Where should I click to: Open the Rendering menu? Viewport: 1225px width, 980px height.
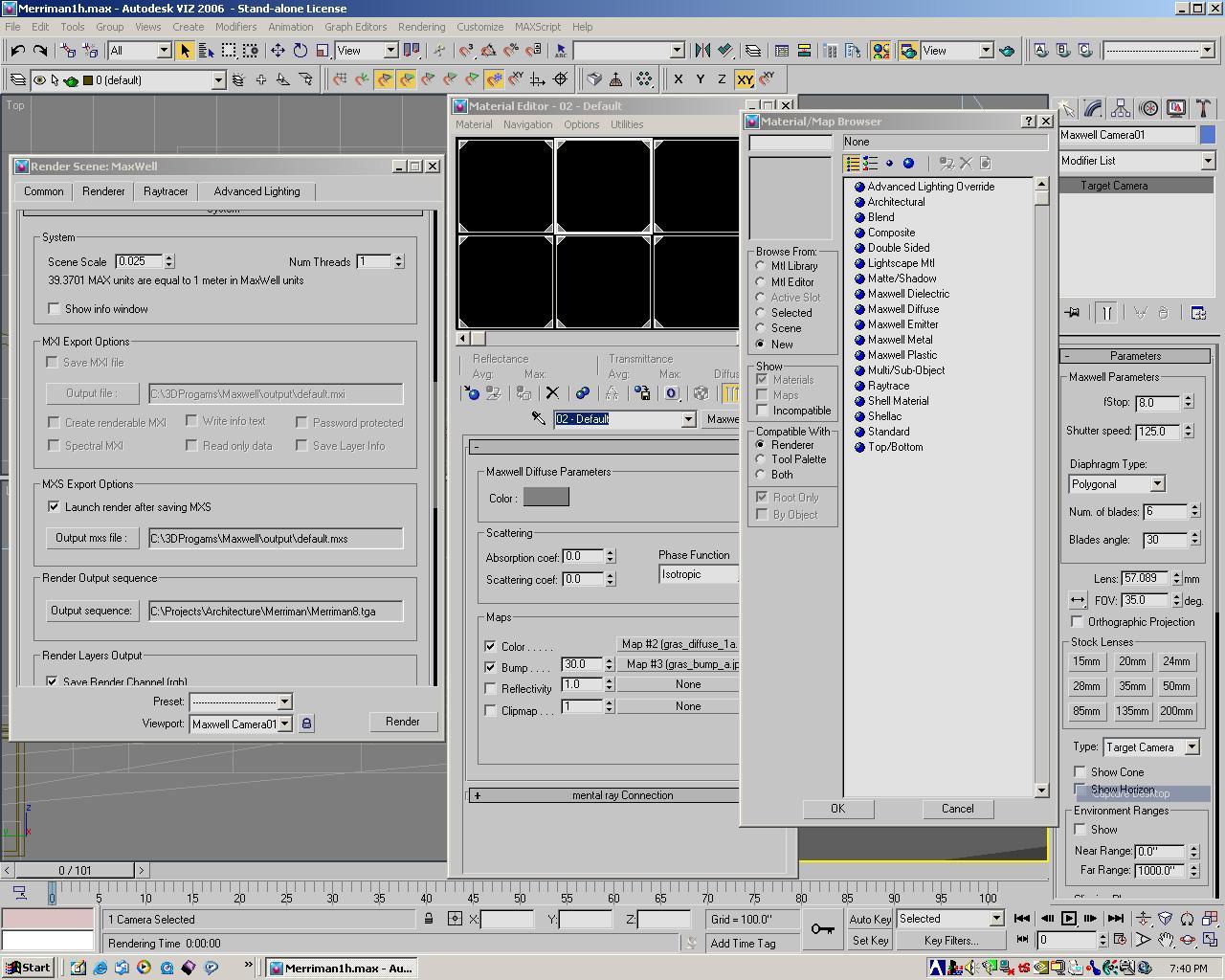(x=421, y=27)
